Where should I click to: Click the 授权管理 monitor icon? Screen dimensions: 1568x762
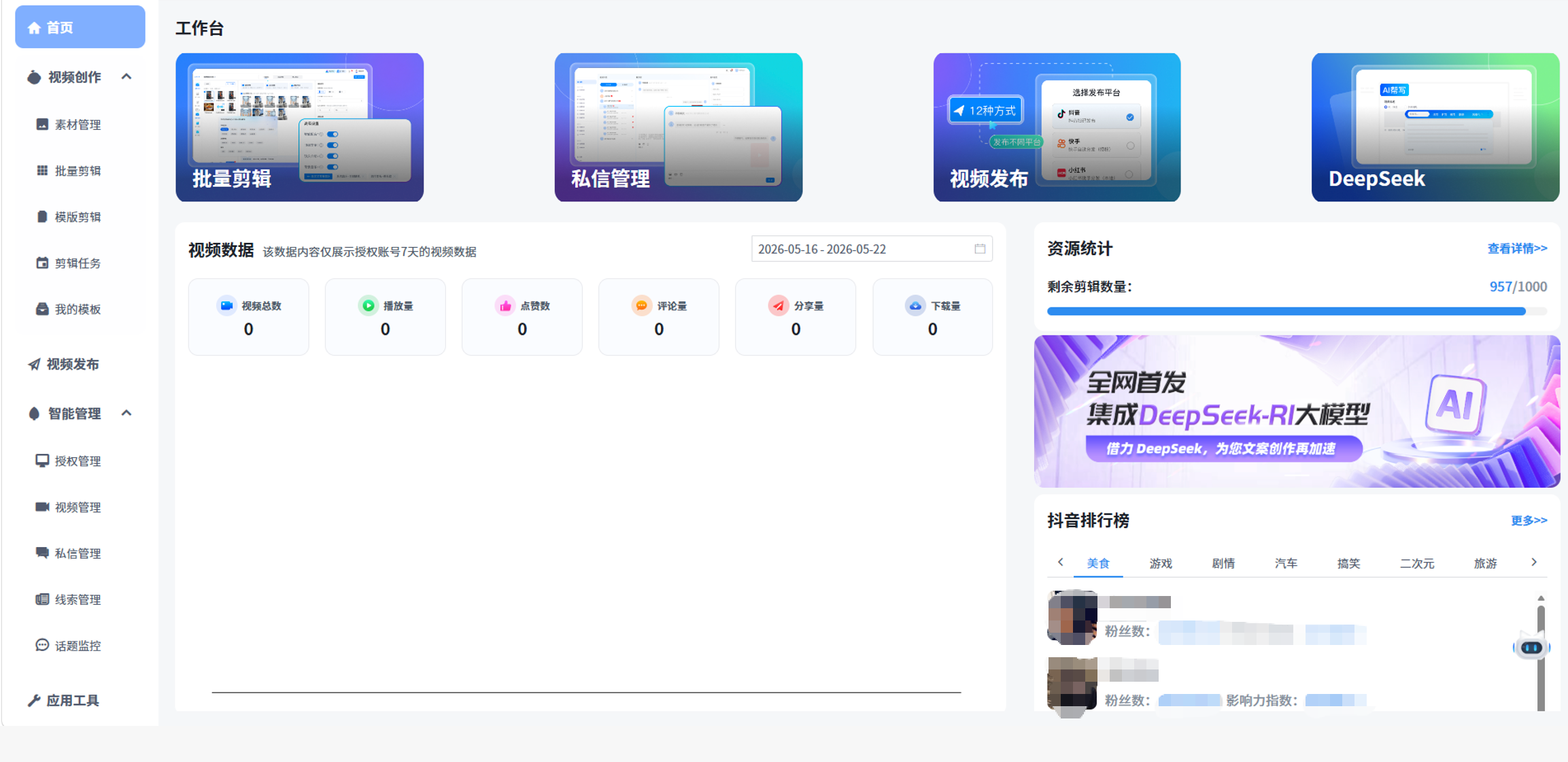pyautogui.click(x=42, y=461)
